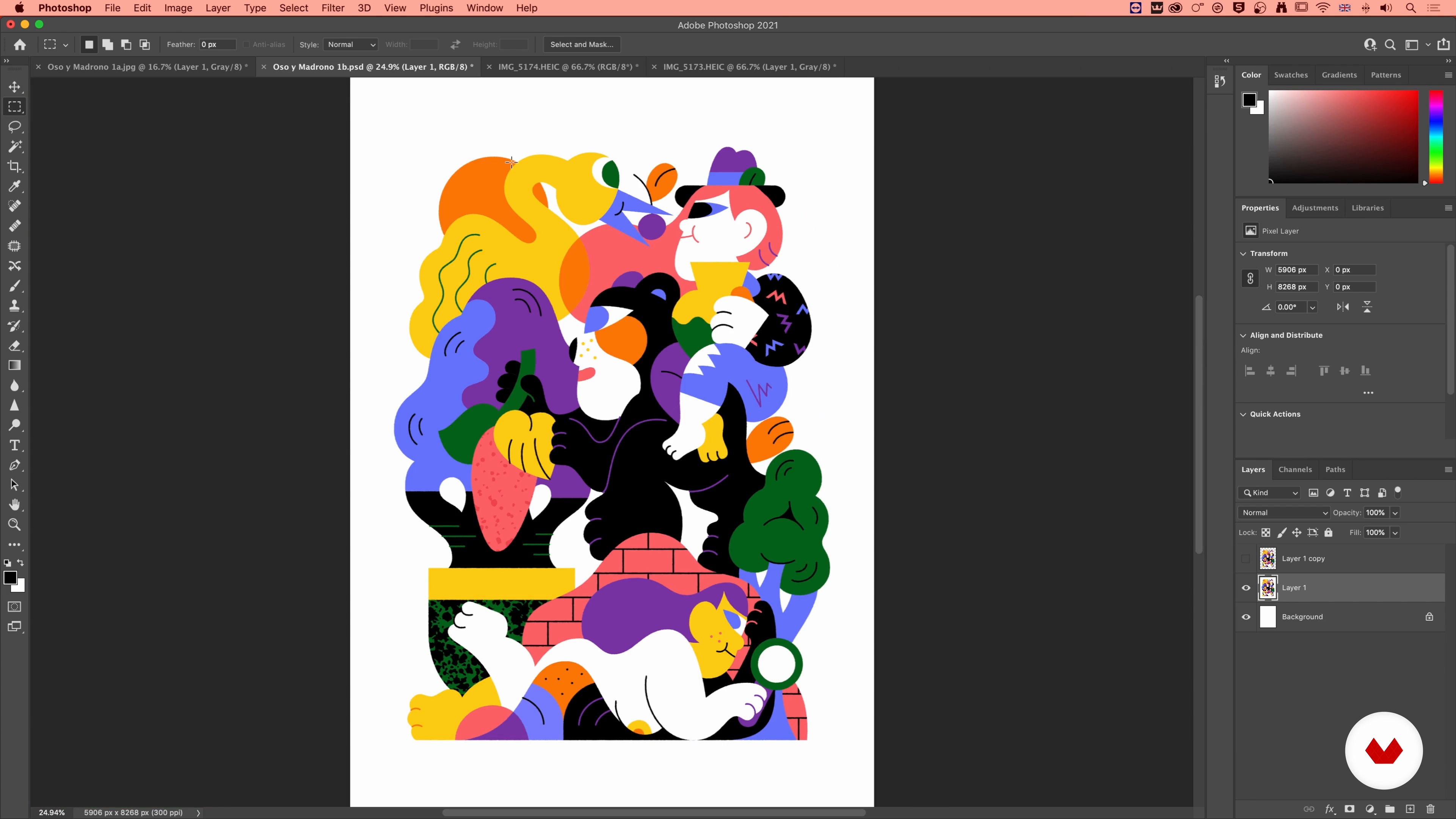Switch to IMG_5174.HEIC document tab
The width and height of the screenshot is (1456, 819).
pos(568,67)
